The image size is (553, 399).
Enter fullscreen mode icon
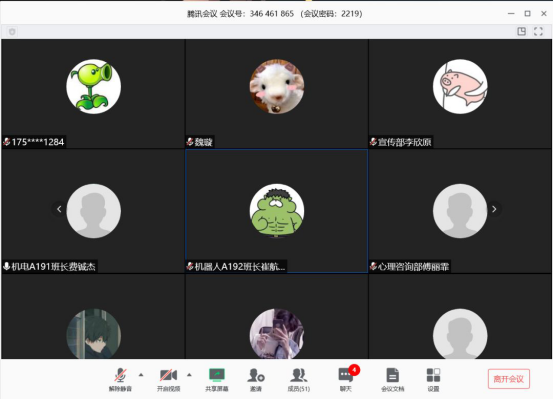click(538, 31)
